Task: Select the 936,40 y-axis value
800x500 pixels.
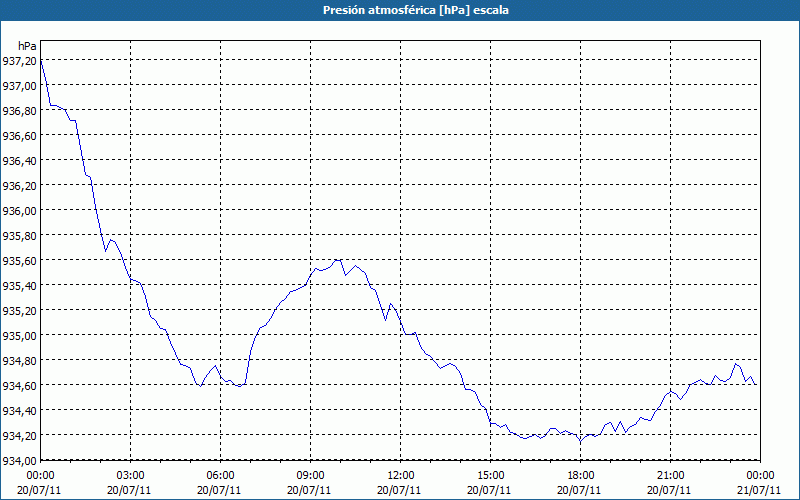Action: click(x=19, y=161)
